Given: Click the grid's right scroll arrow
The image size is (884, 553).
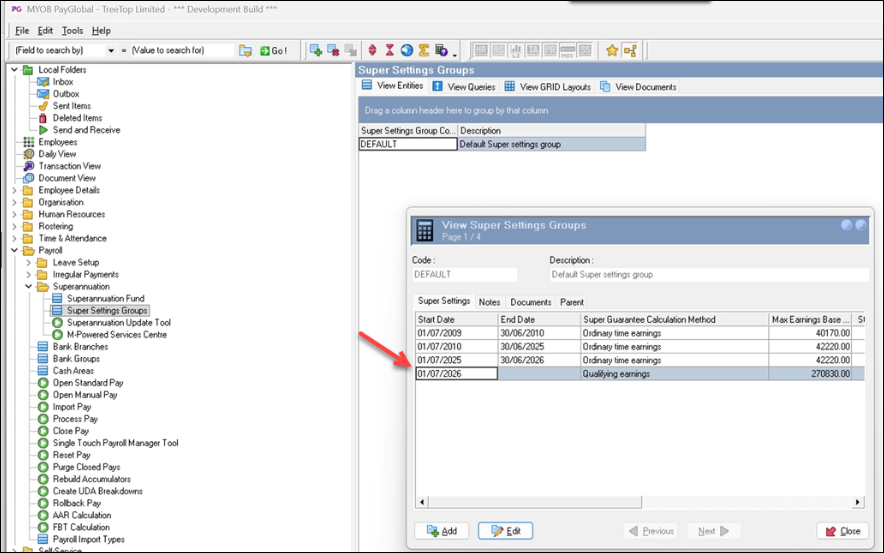Looking at the screenshot, I should coord(858,502).
